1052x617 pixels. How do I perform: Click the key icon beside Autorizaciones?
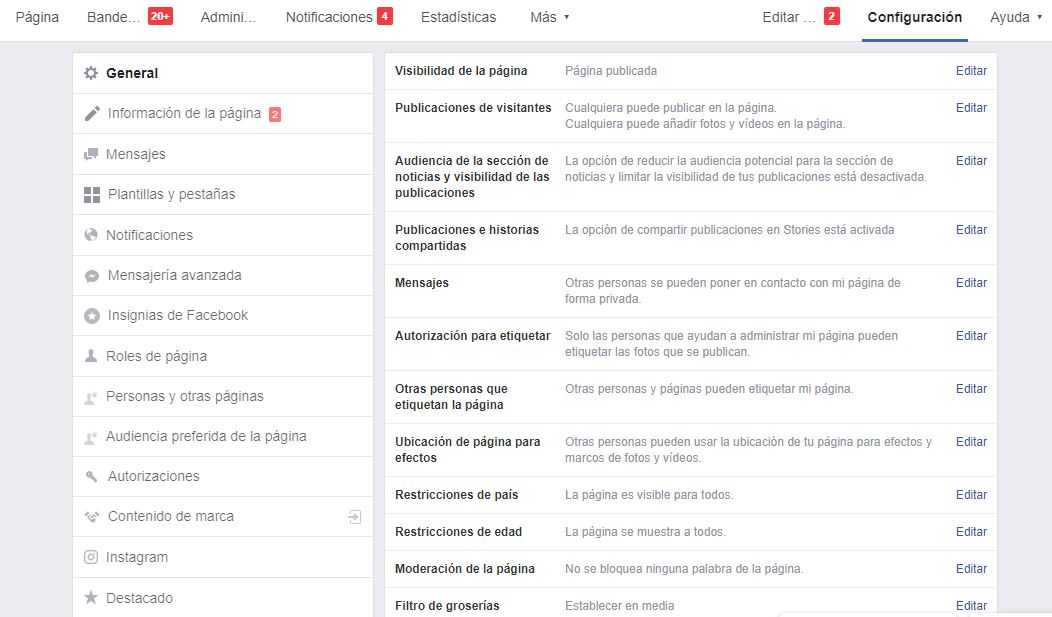point(92,476)
